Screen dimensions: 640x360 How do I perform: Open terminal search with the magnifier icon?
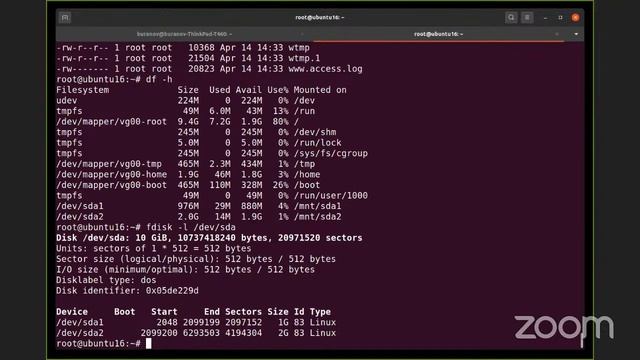511,18
